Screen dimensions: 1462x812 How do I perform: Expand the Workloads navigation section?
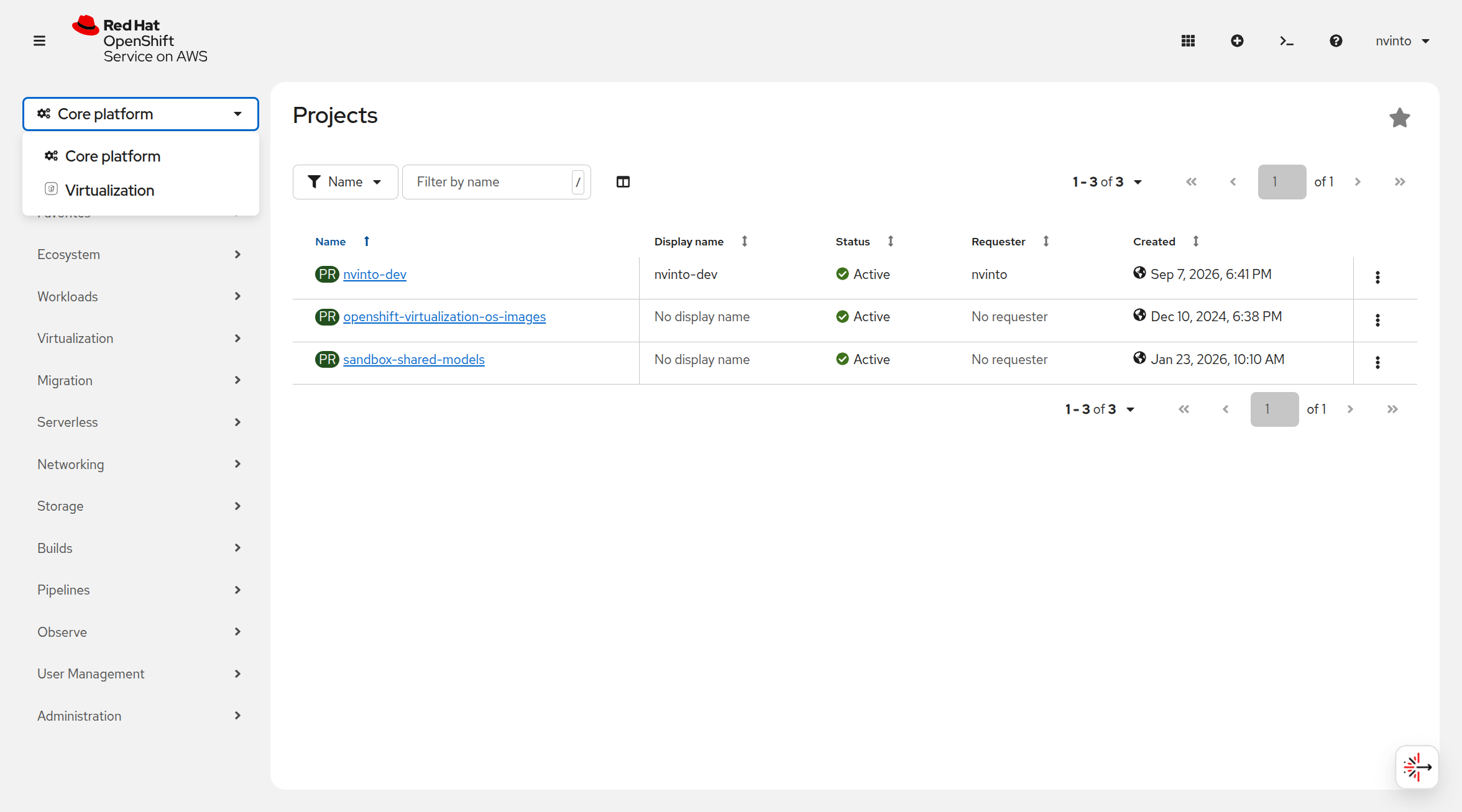(x=140, y=297)
